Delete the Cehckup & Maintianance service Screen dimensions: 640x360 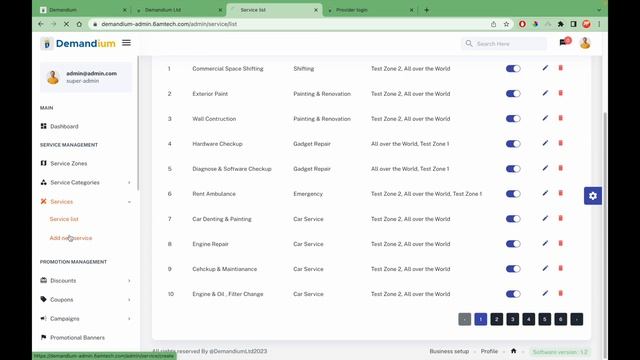[x=560, y=268]
